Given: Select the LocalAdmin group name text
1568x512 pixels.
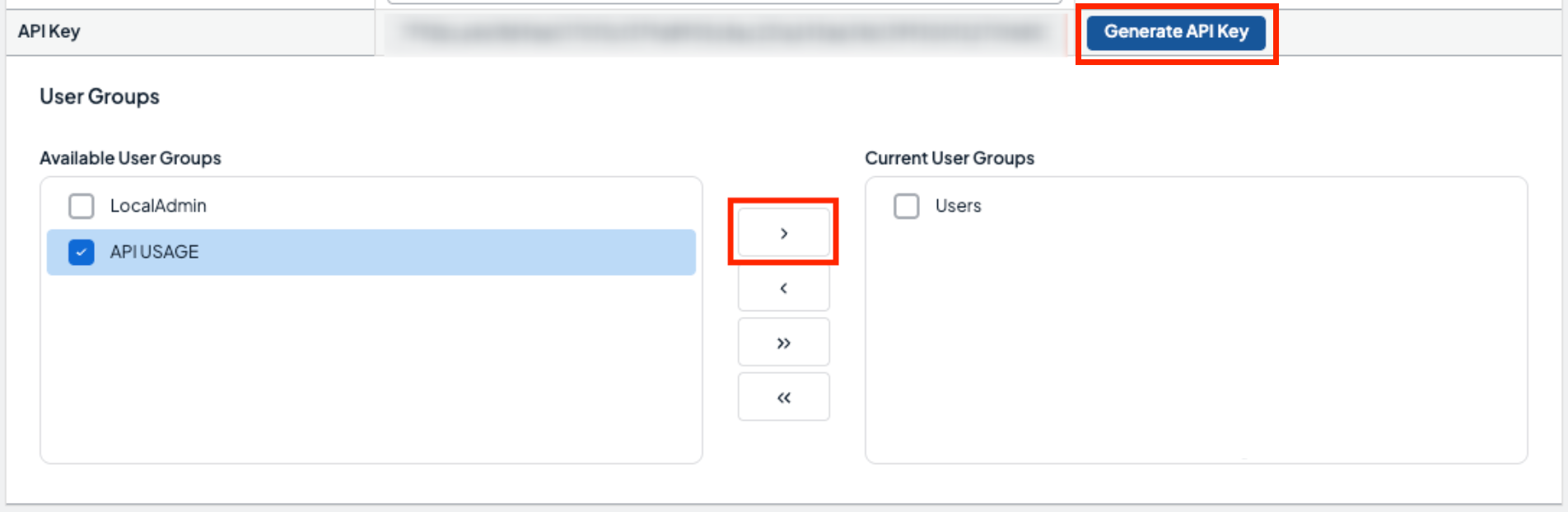Looking at the screenshot, I should coord(158,206).
